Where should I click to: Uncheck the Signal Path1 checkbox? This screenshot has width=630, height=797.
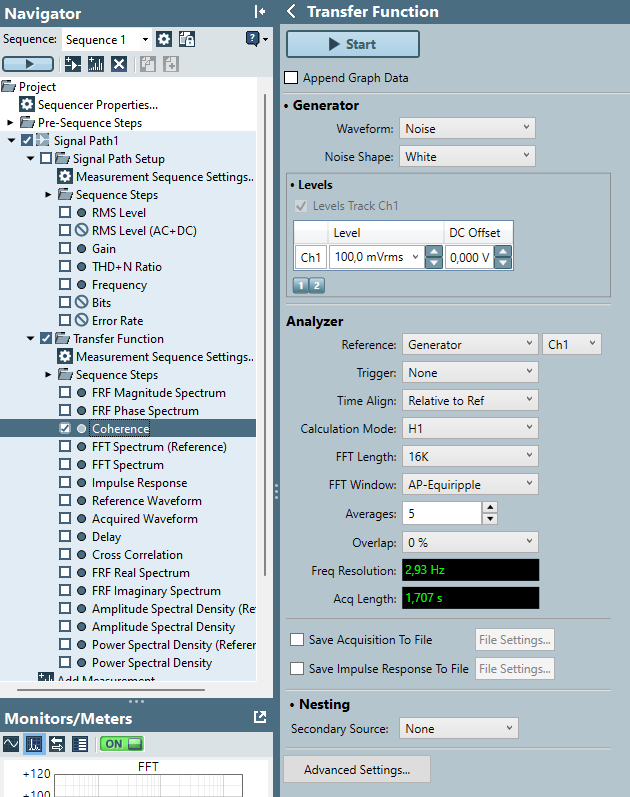point(27,140)
